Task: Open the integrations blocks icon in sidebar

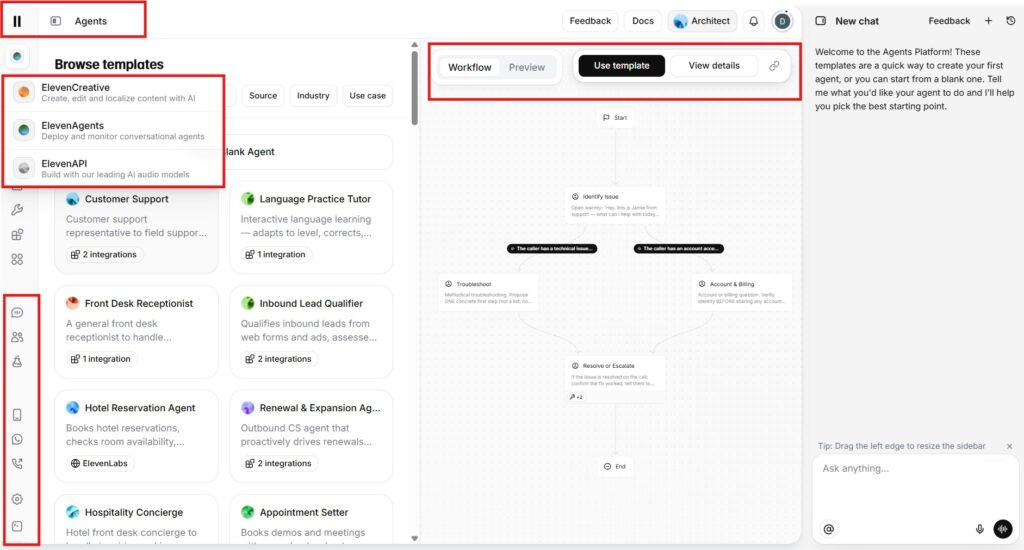Action: (x=17, y=235)
